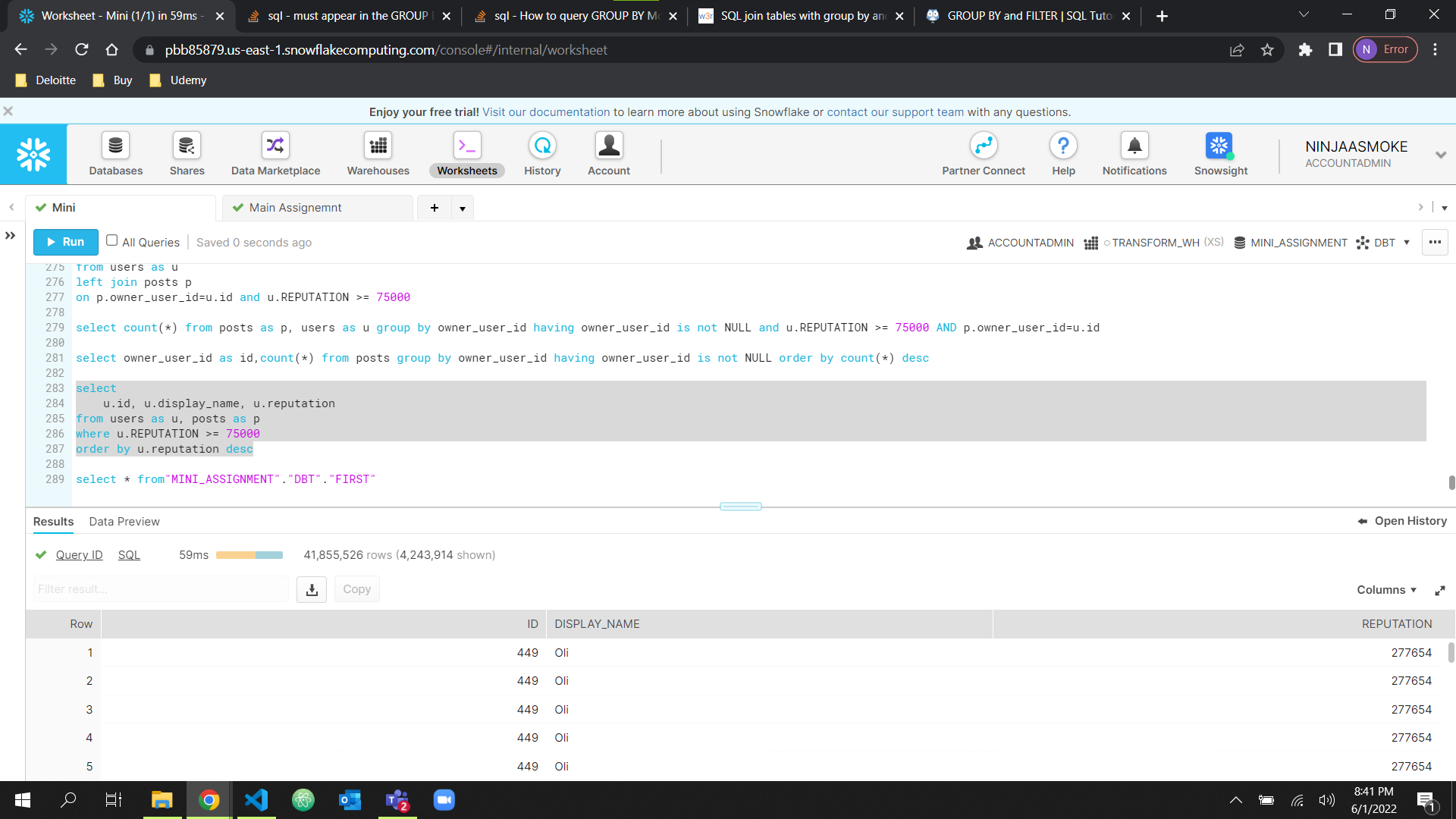Open the Shares section
This screenshot has height=819, width=1456.
[x=187, y=153]
